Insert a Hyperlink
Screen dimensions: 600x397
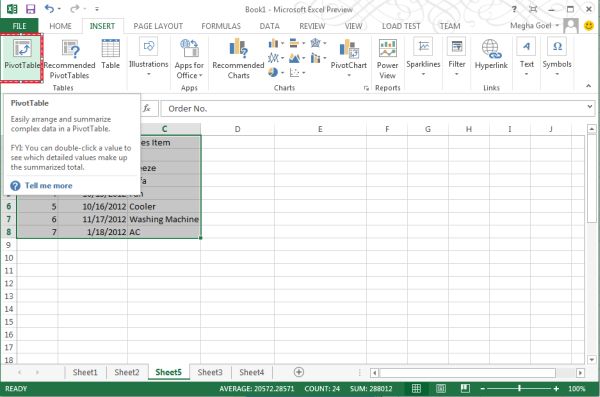[x=491, y=55]
